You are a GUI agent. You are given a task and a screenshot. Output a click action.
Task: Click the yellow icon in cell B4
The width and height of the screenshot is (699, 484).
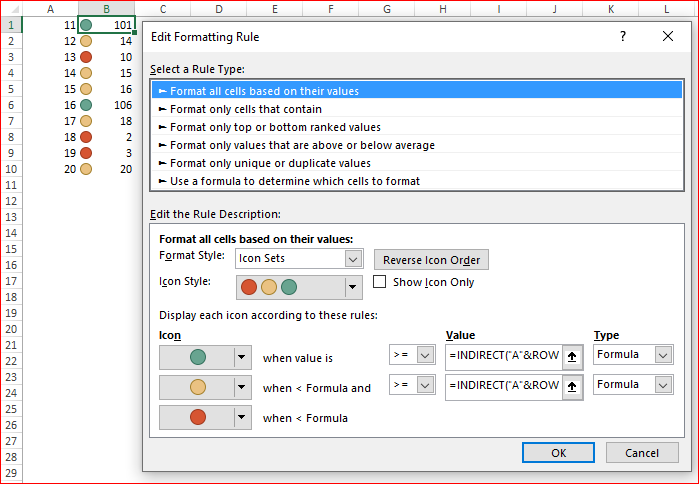(x=86, y=73)
